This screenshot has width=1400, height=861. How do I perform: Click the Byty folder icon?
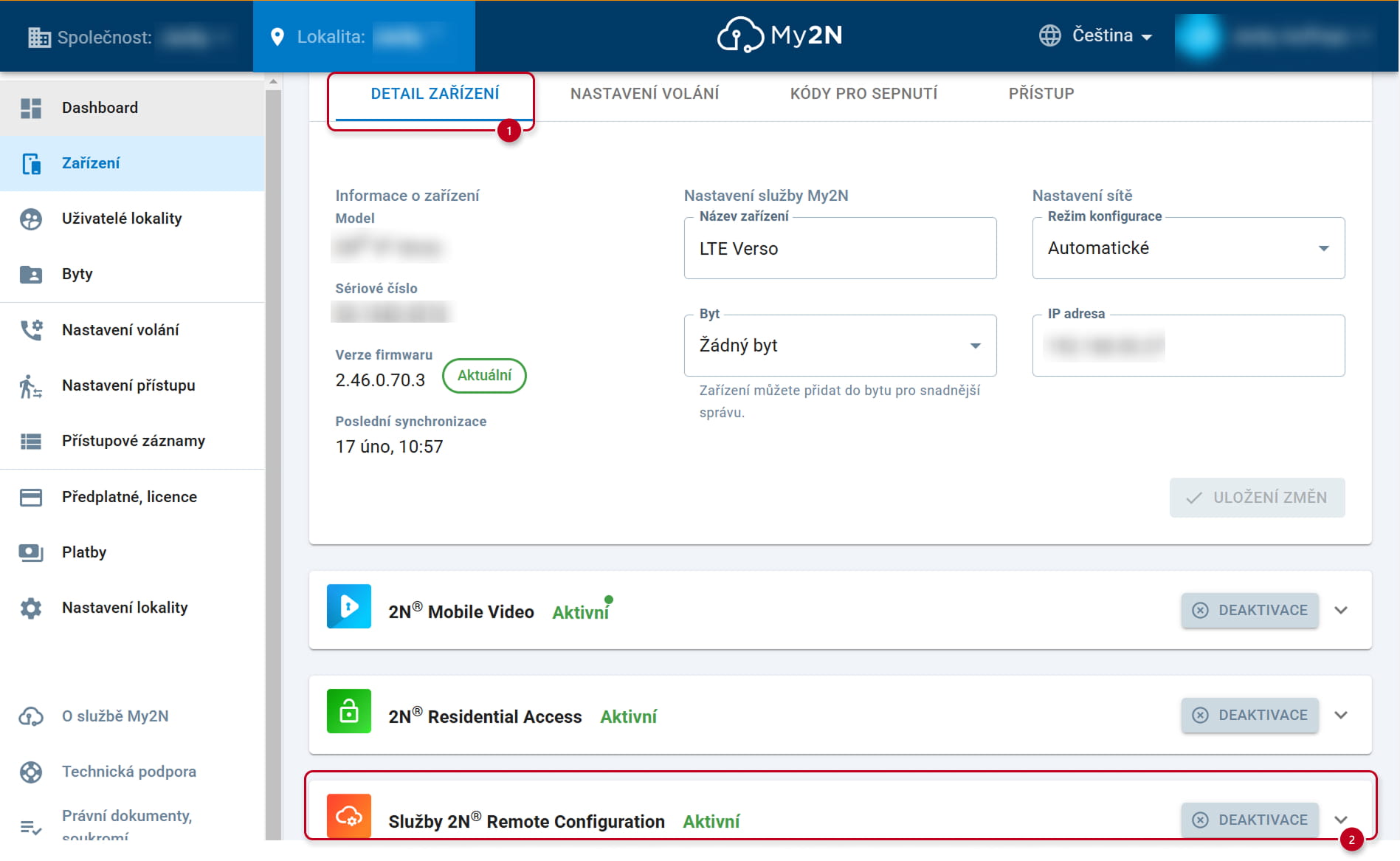[31, 274]
